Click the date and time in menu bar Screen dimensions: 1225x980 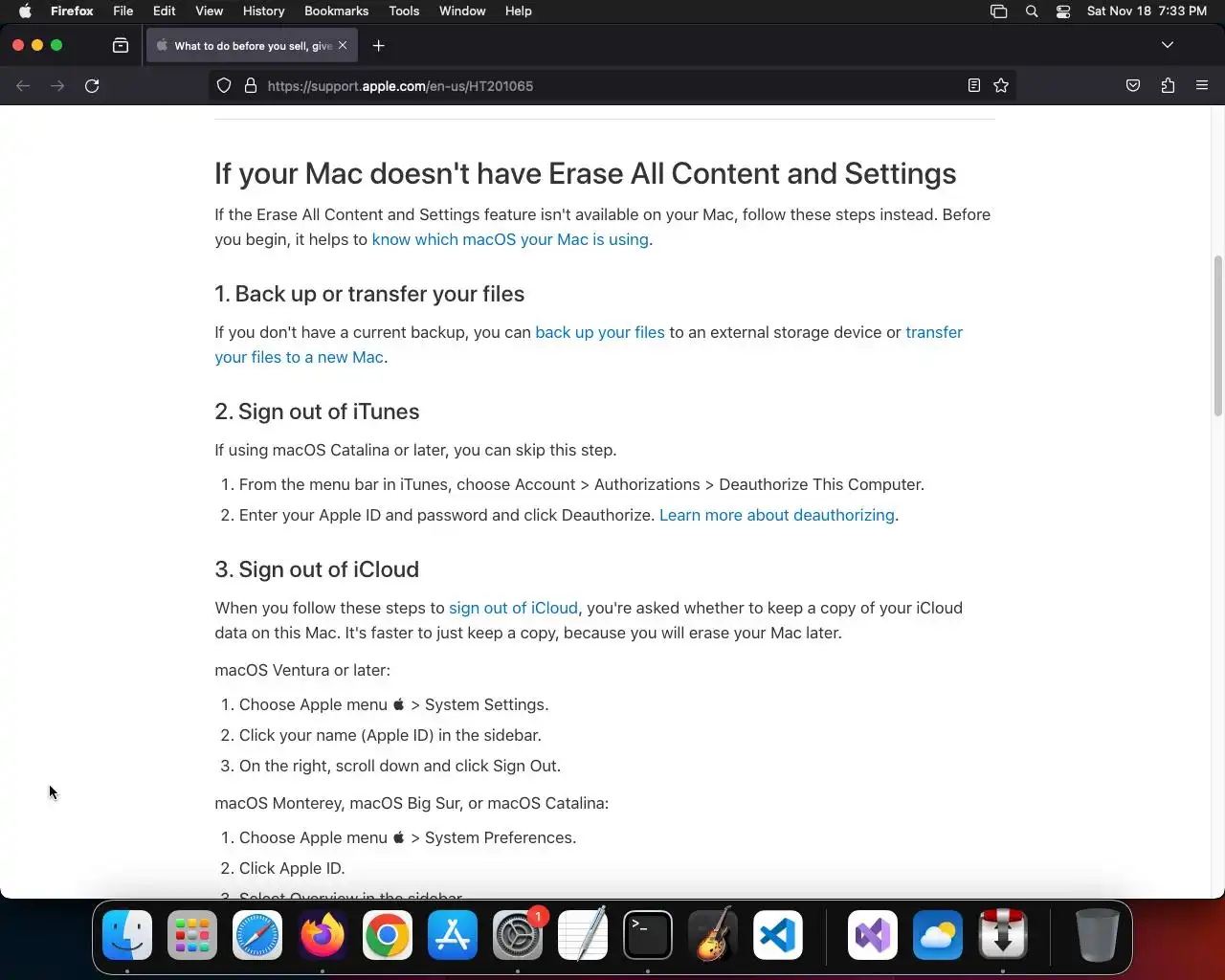point(1147,11)
